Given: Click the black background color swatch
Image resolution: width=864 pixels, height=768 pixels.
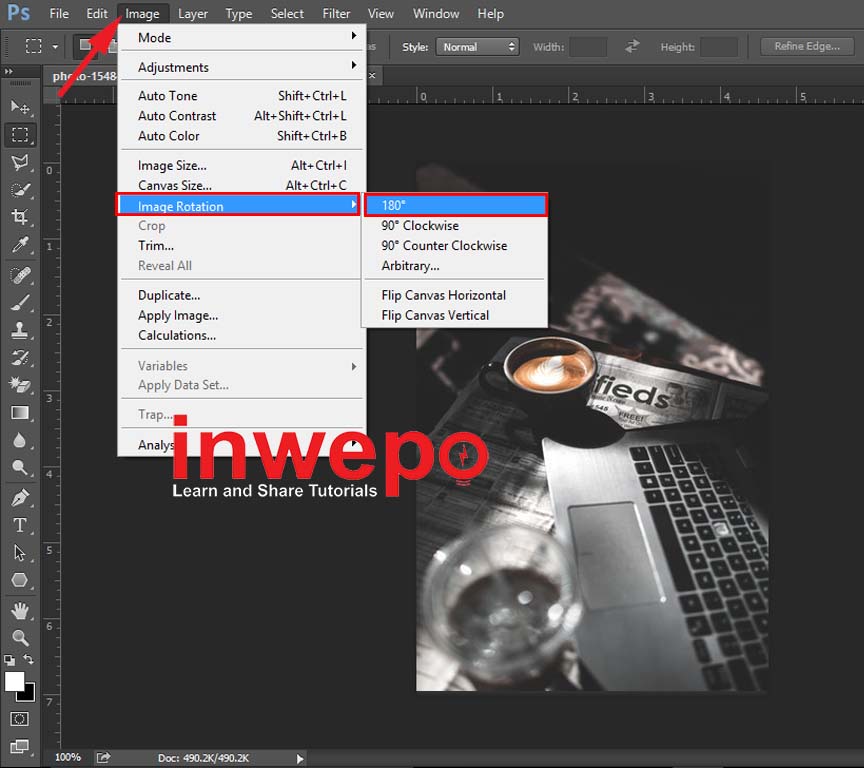Looking at the screenshot, I should 29,694.
